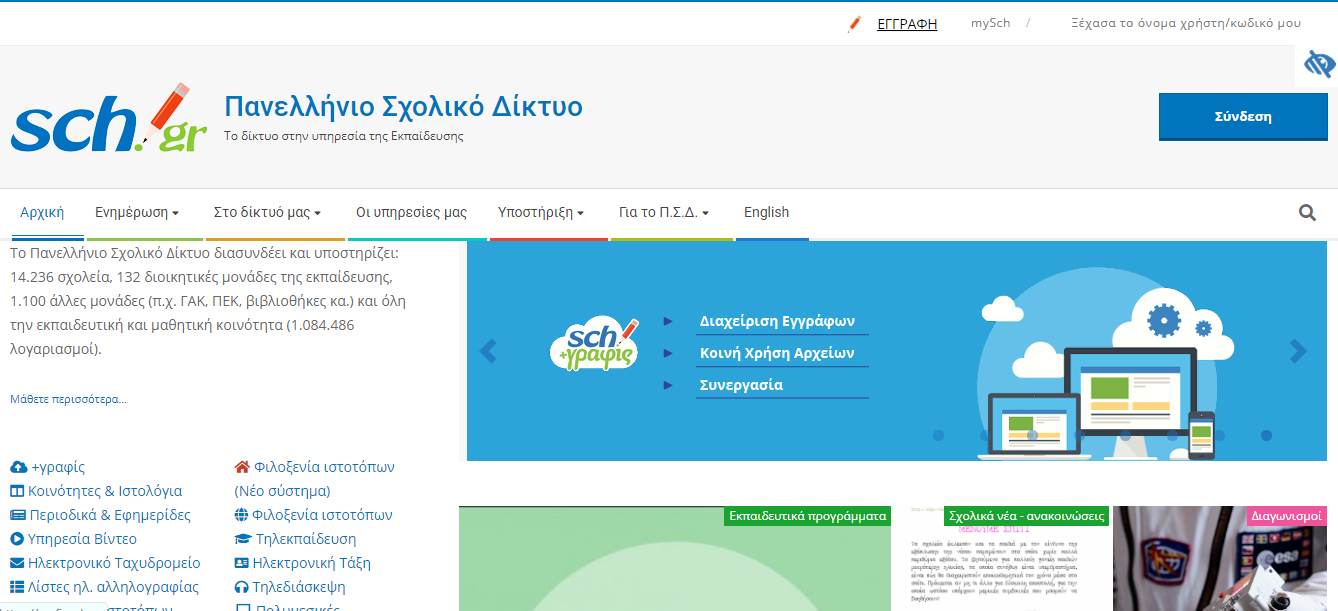Open the Για το Π.Σ.Δ. dropdown
Screen dimensions: 1338x611
(x=664, y=213)
